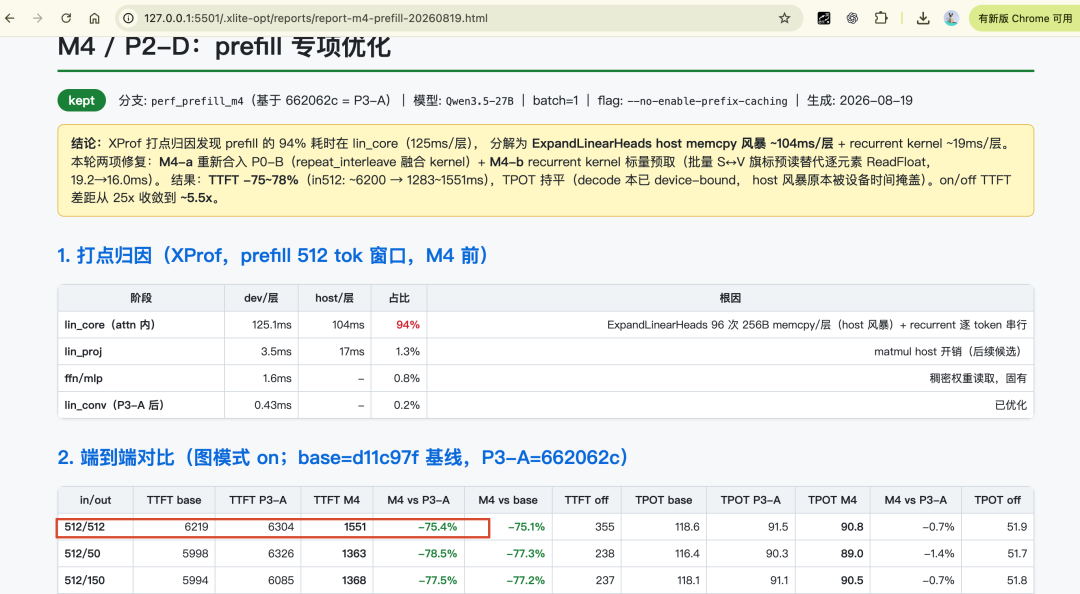
Task: Click the Qwen3.5-27B model name
Action: pos(479,101)
